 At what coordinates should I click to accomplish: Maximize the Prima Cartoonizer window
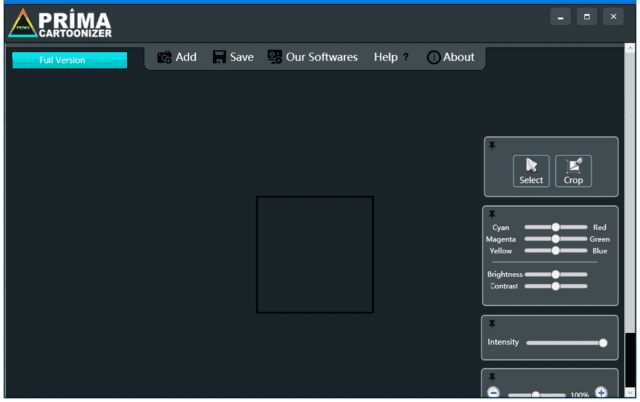(587, 17)
